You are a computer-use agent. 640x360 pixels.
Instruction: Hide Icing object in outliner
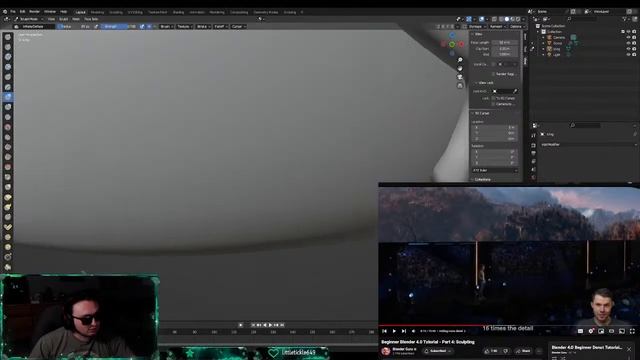(x=629, y=49)
